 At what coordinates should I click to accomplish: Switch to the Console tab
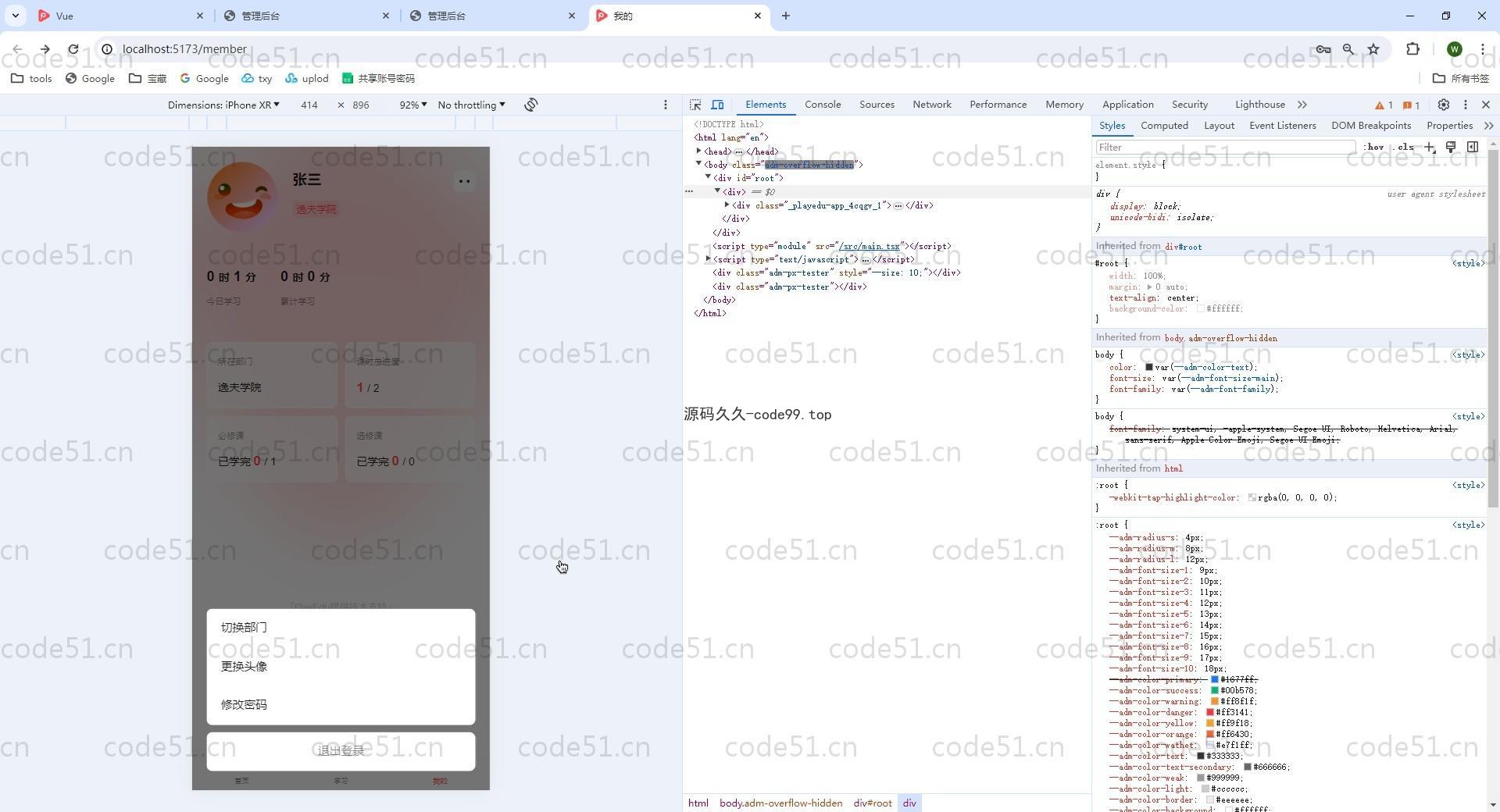[x=823, y=105]
